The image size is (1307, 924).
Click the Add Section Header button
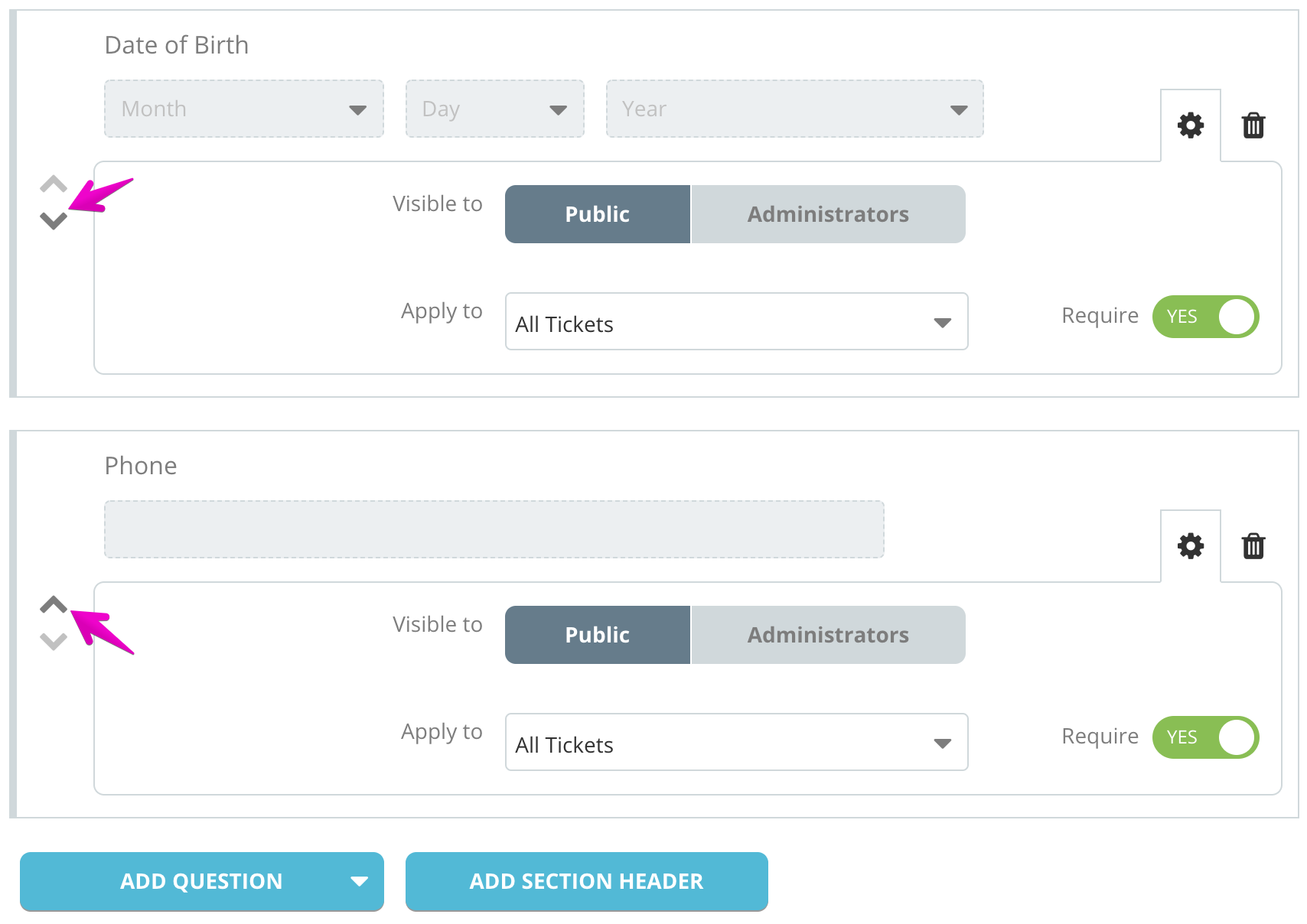[x=586, y=881]
